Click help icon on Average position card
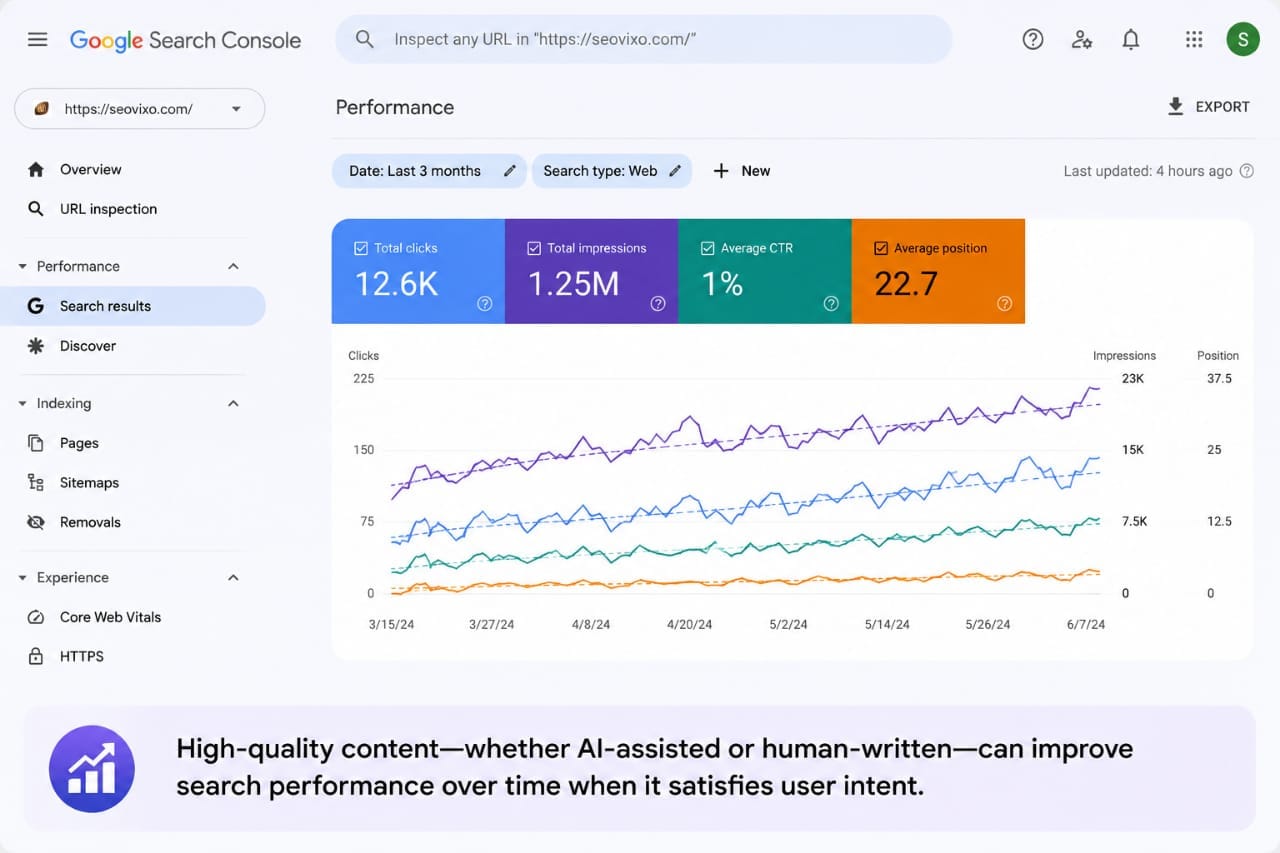Screen dimensions: 1280x853 click(x=1005, y=304)
